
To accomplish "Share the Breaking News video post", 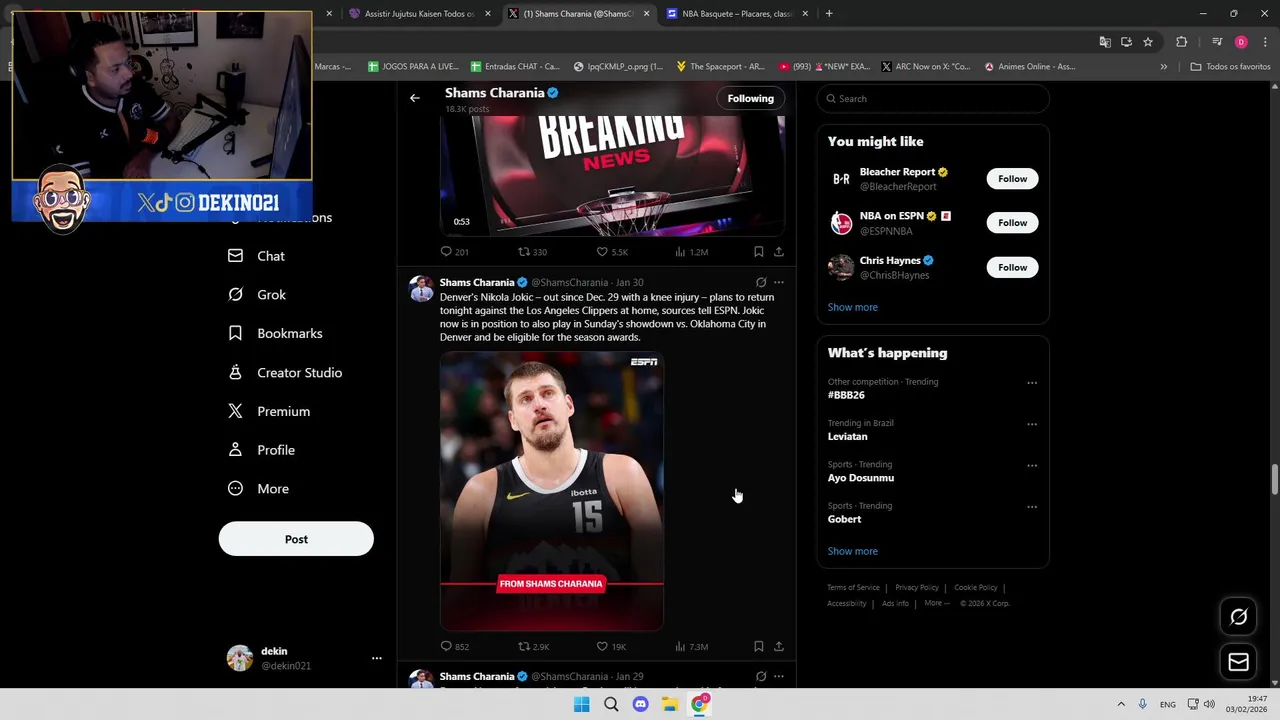I will [778, 252].
